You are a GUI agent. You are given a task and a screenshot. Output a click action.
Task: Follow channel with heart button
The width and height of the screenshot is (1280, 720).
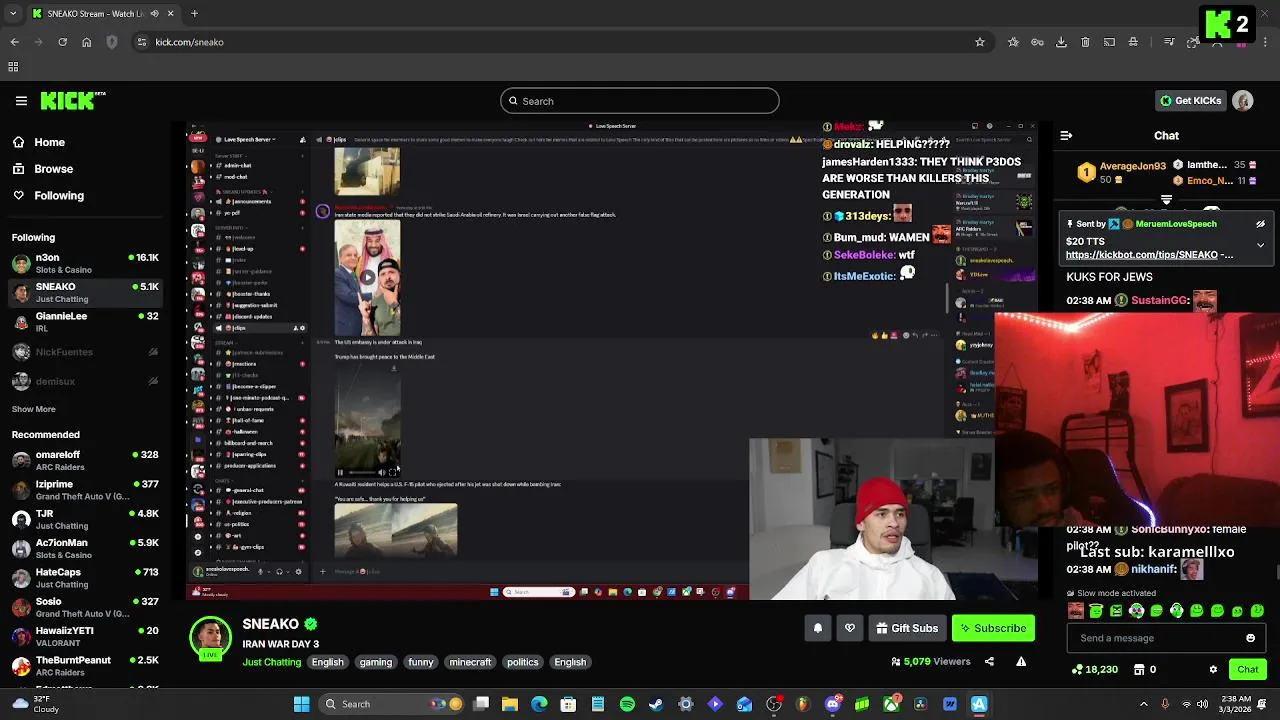(850, 628)
